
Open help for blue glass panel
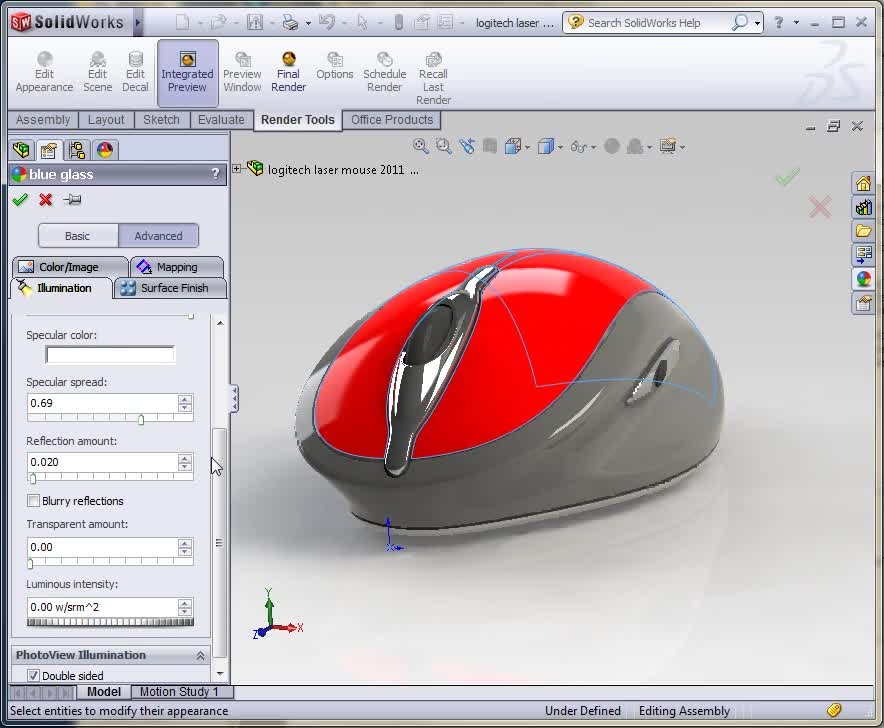click(215, 174)
